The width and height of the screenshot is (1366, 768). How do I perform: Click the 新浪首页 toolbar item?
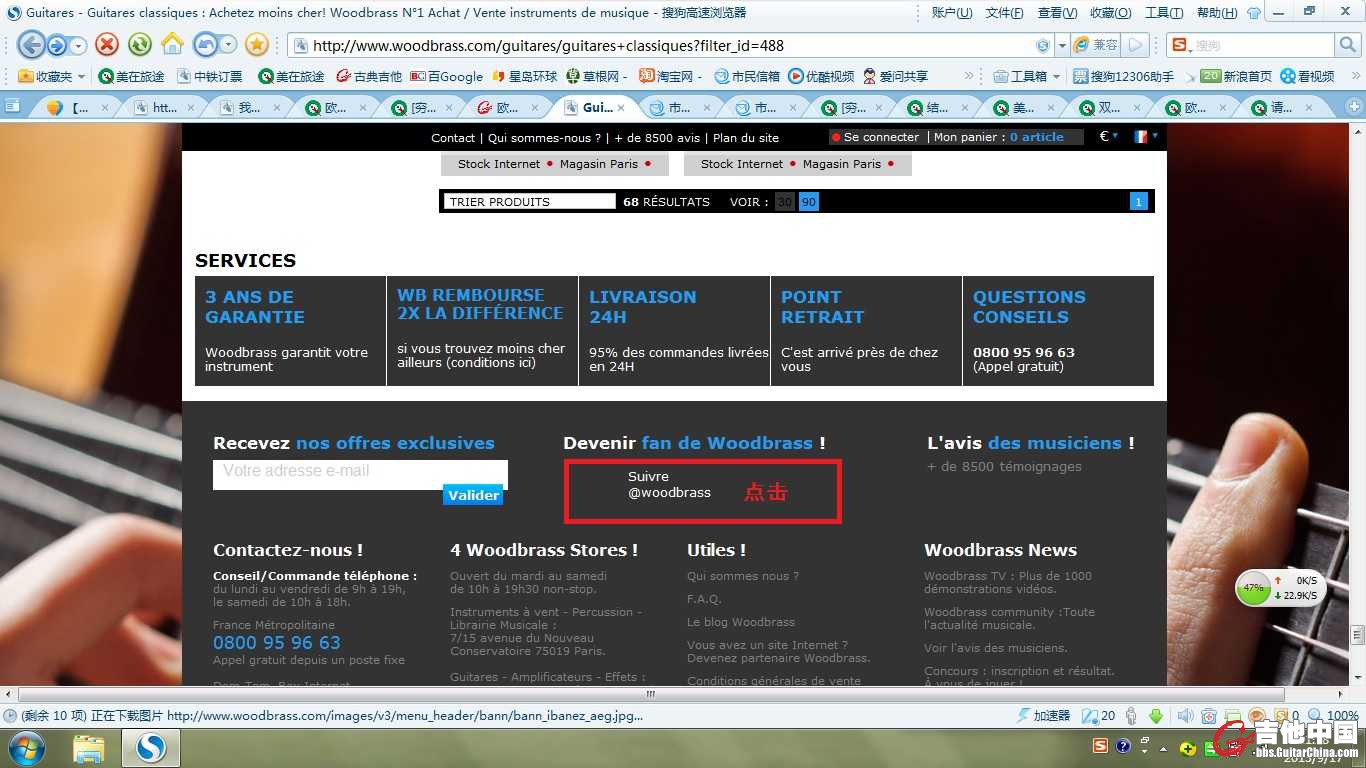[x=1236, y=76]
